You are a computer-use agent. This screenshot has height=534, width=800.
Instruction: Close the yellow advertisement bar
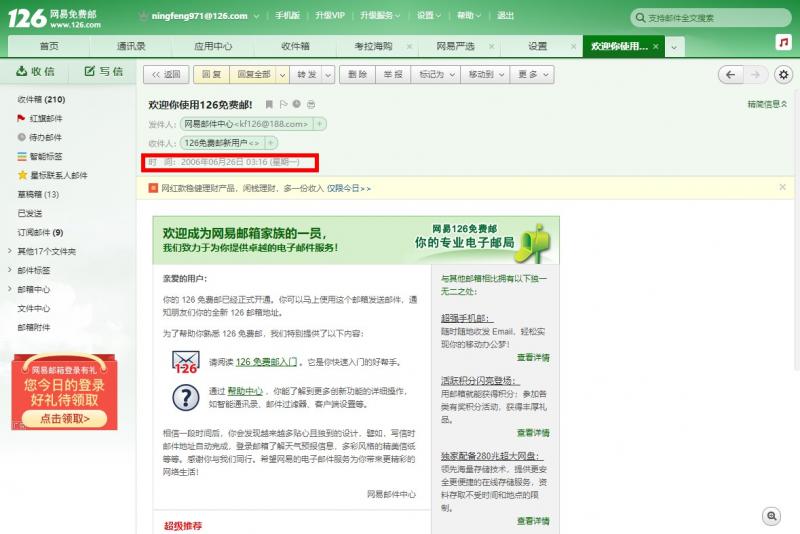tap(782, 188)
